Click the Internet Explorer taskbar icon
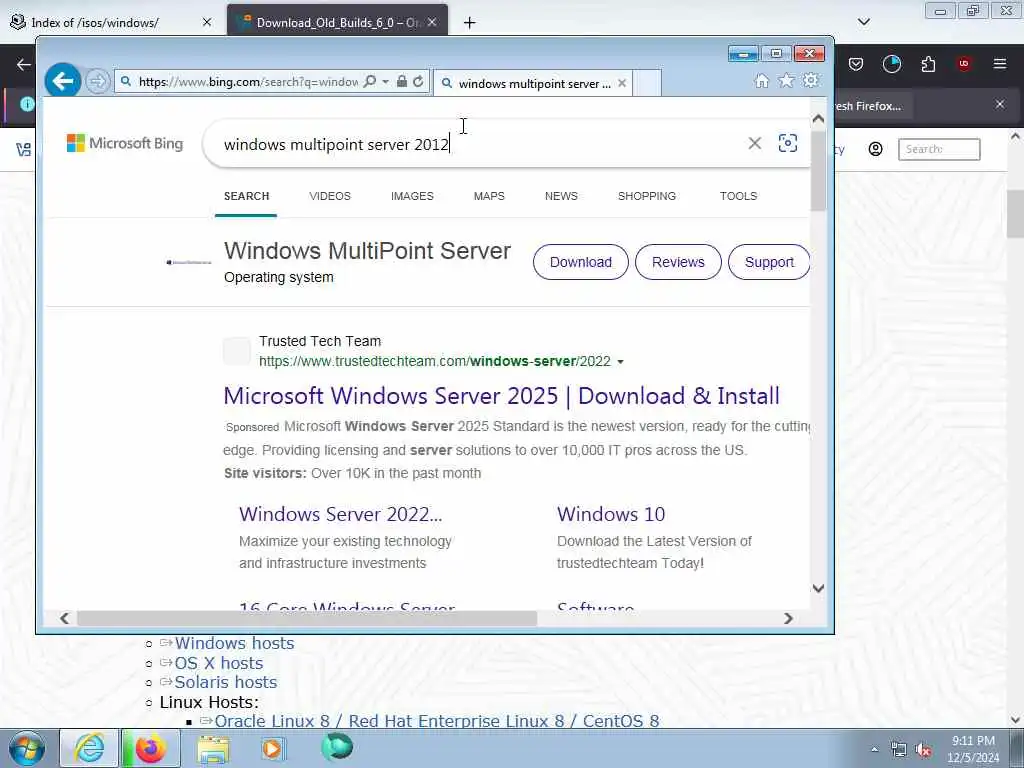The image size is (1024, 768). 89,748
